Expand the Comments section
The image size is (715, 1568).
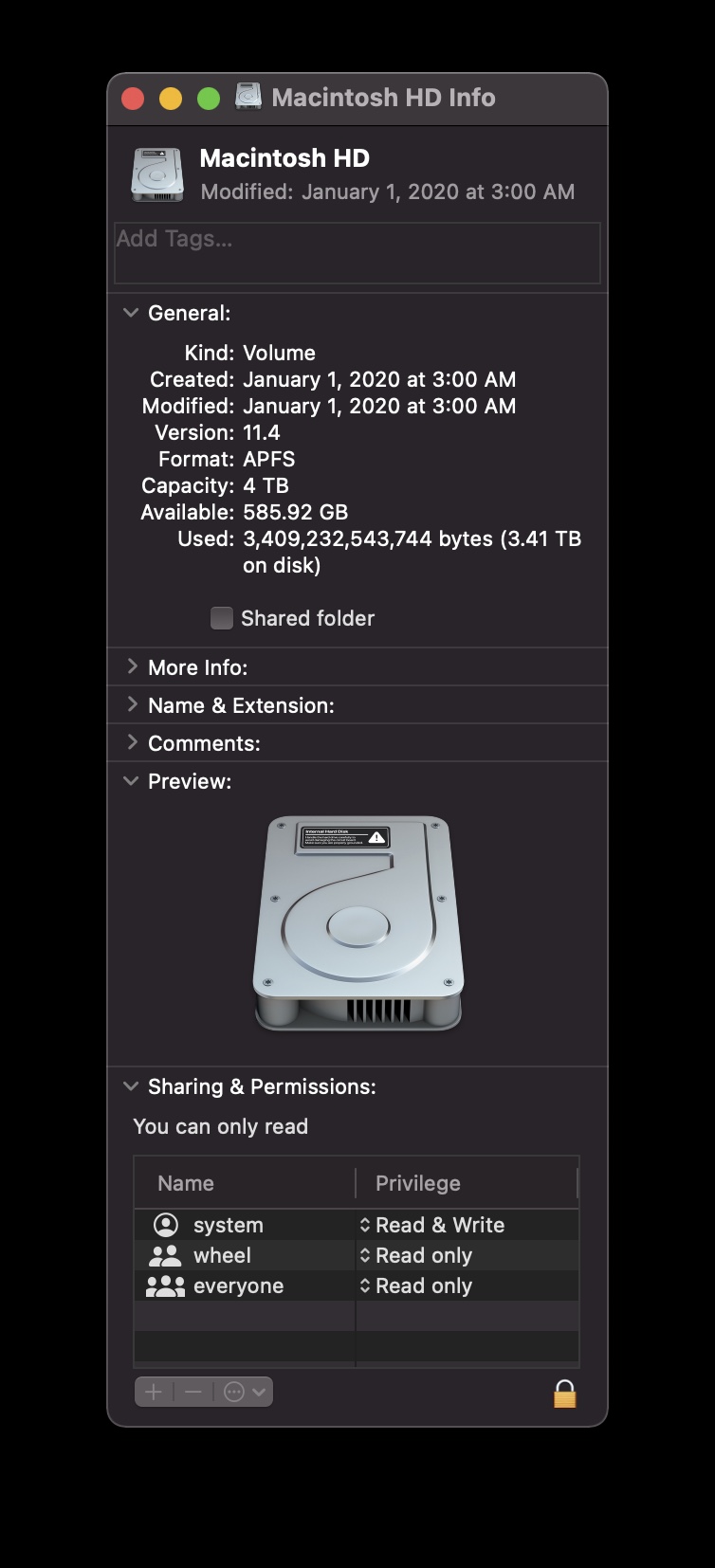[132, 742]
